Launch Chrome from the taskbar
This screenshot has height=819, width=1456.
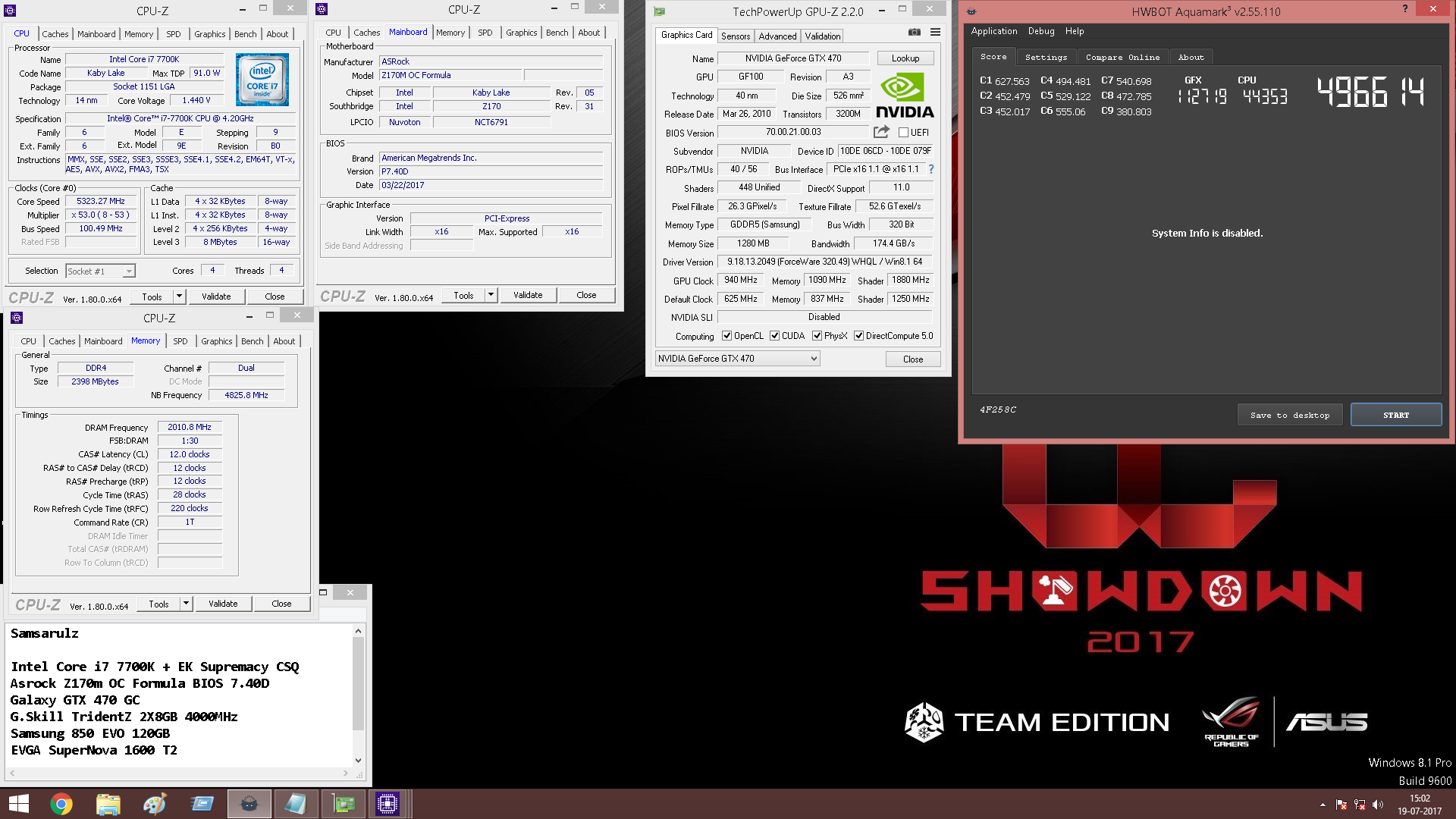click(x=61, y=804)
